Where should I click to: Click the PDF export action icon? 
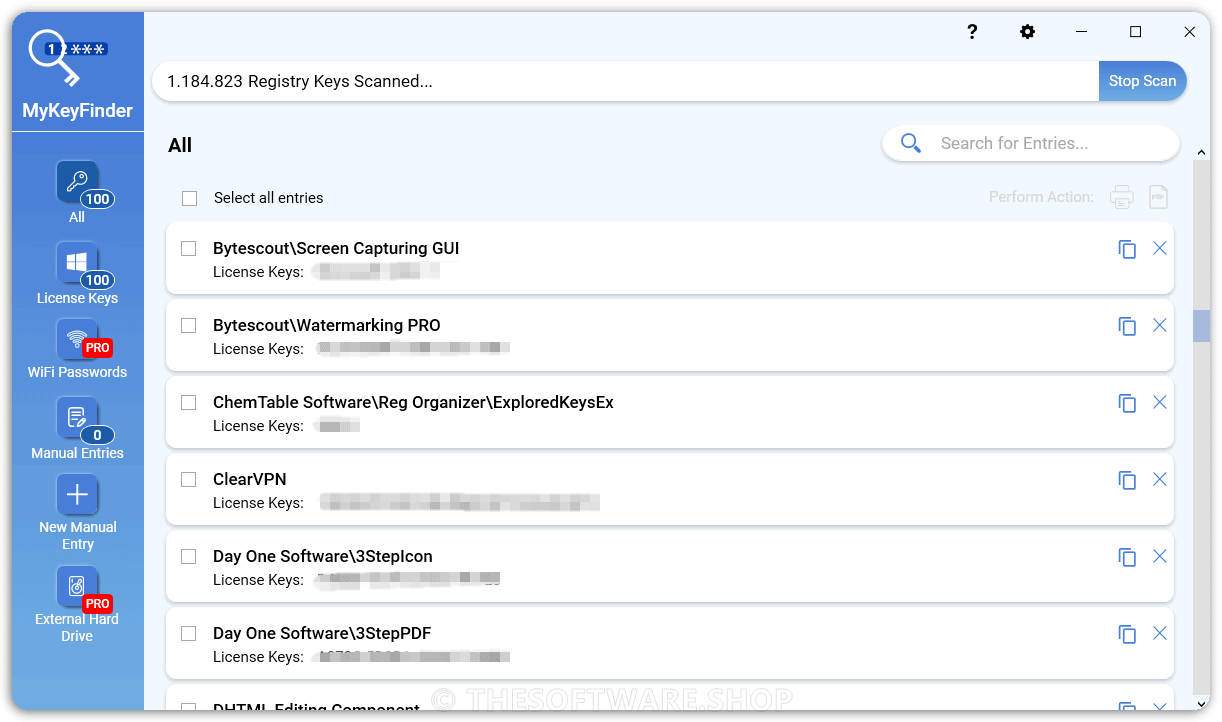click(1158, 197)
